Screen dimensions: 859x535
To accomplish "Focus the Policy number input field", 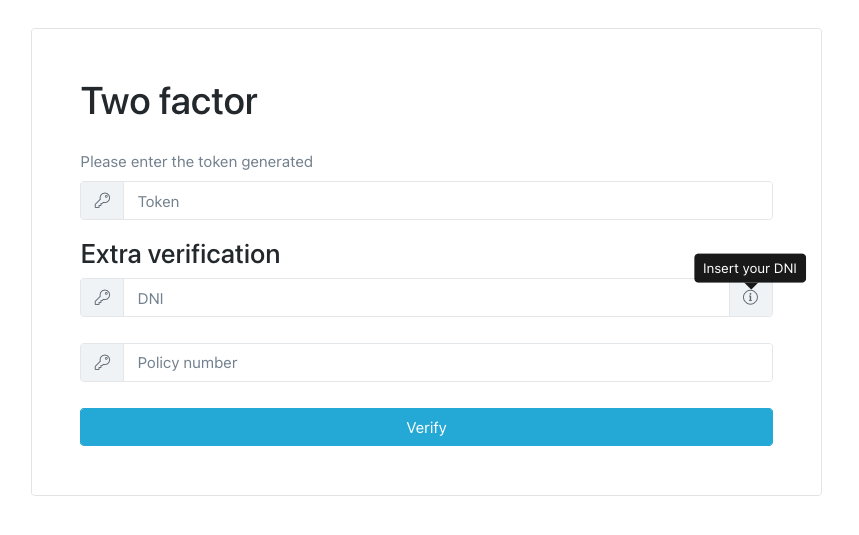I will [447, 363].
